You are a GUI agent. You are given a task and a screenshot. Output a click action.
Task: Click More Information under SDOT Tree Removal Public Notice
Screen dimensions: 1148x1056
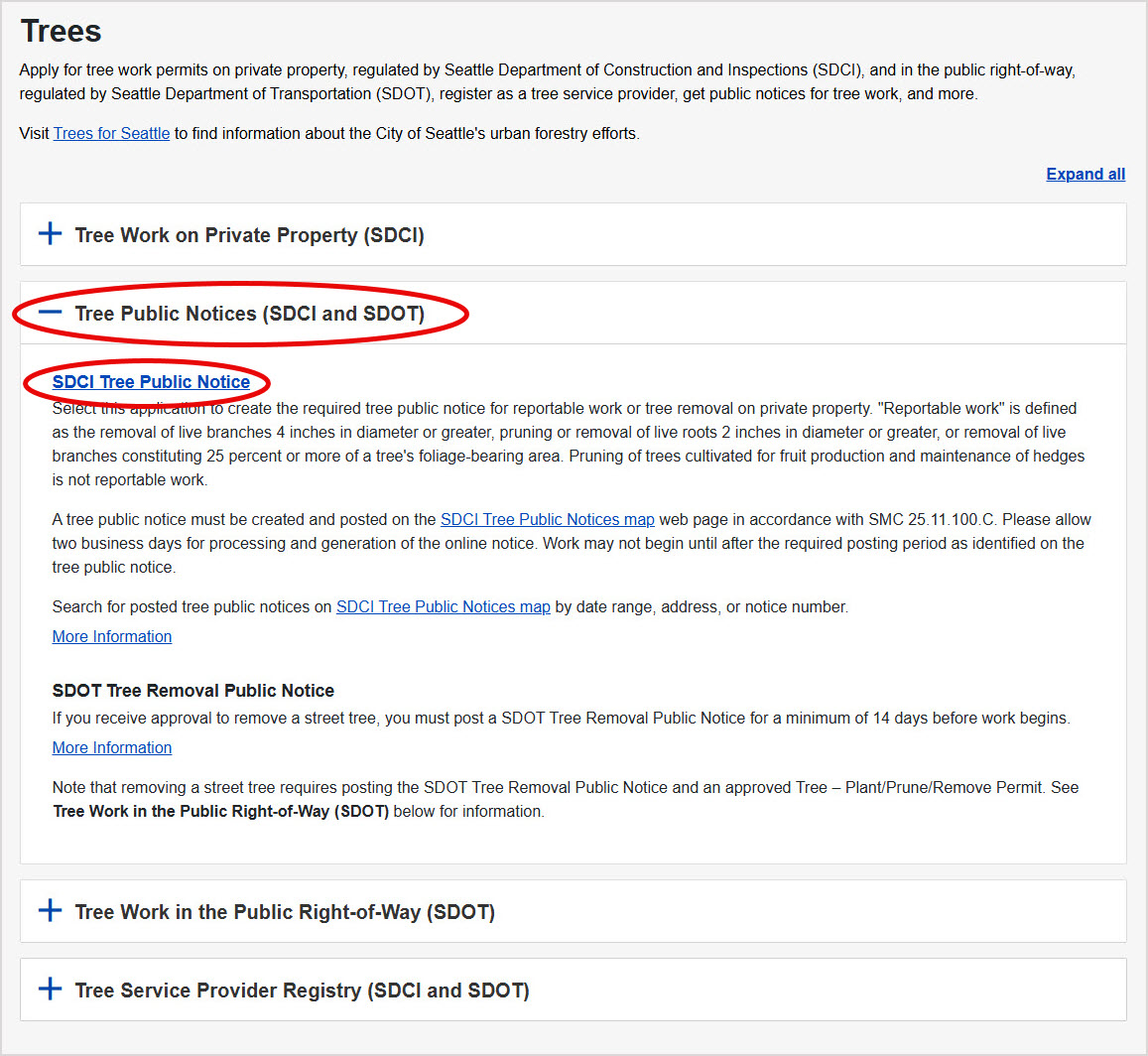(112, 747)
